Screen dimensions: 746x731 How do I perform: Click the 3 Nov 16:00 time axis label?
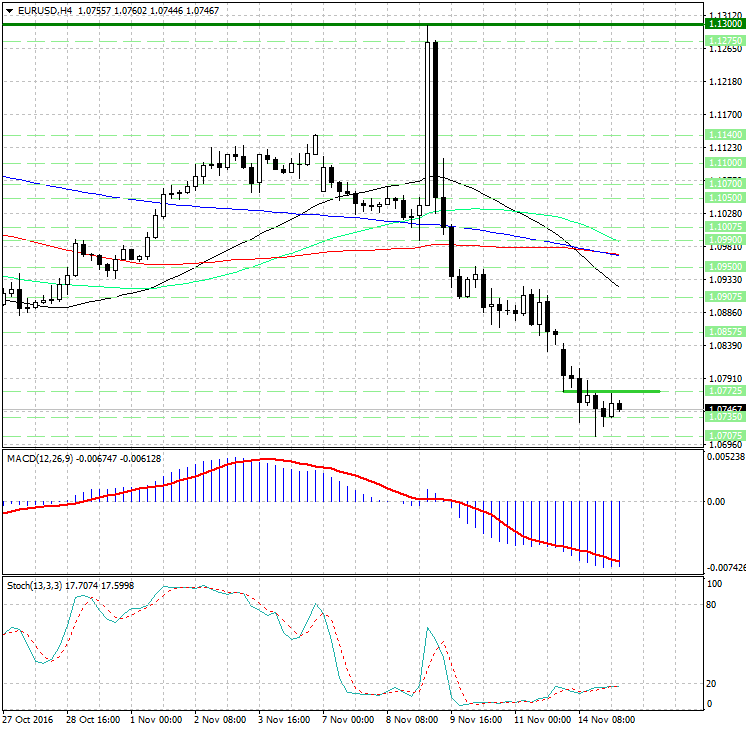point(284,719)
